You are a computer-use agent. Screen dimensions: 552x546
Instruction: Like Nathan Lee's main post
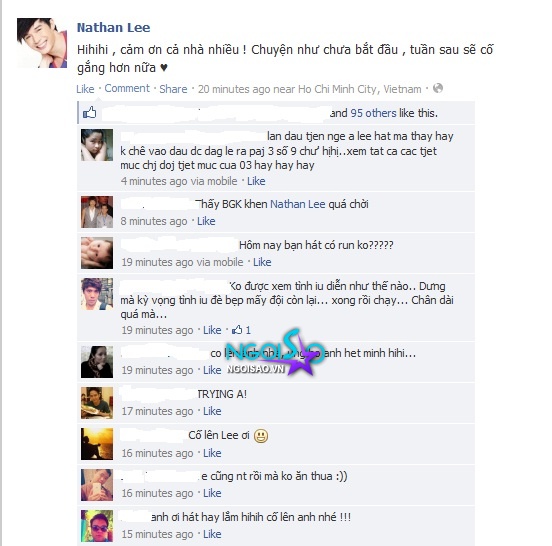tap(85, 89)
